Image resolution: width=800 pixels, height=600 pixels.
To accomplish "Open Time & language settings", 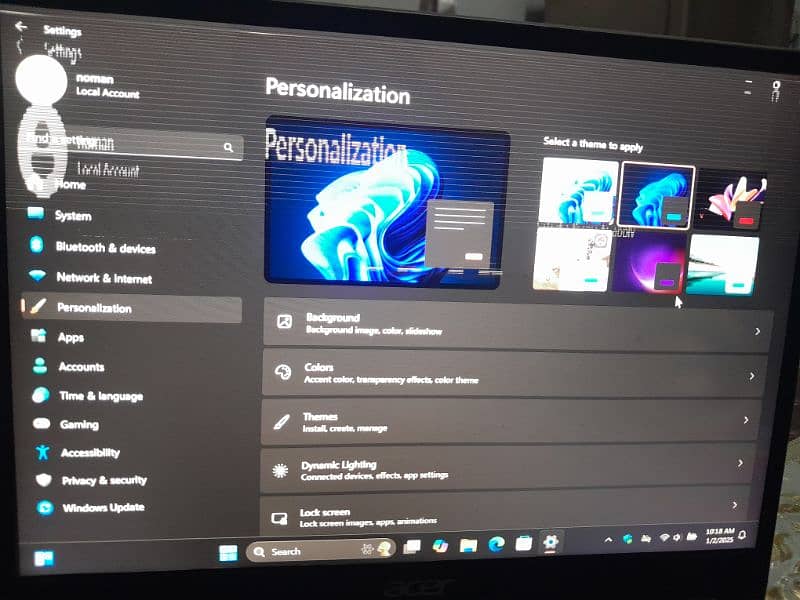I will tap(100, 396).
